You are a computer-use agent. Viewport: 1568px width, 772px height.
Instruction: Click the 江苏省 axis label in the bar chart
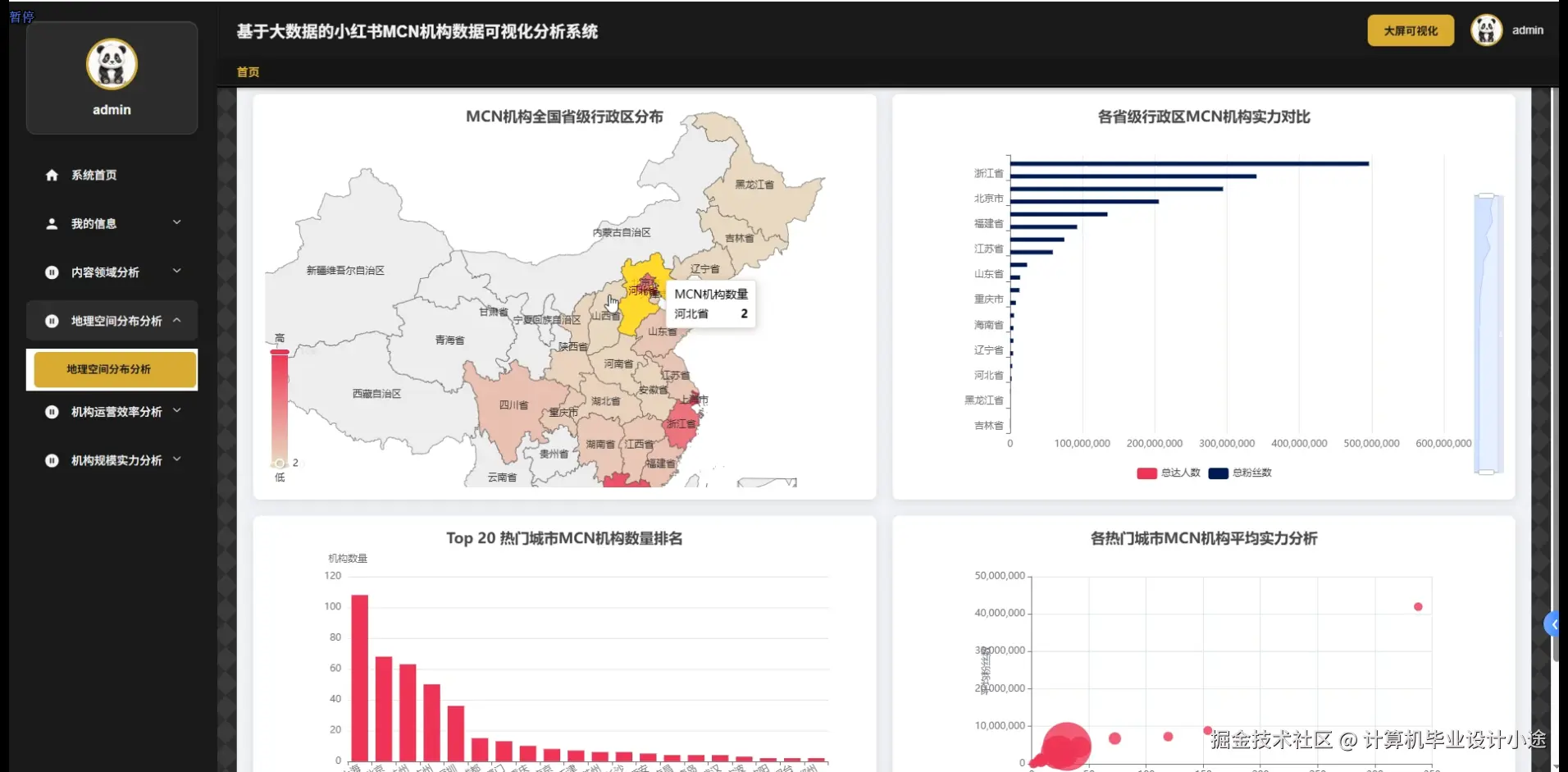tap(988, 249)
